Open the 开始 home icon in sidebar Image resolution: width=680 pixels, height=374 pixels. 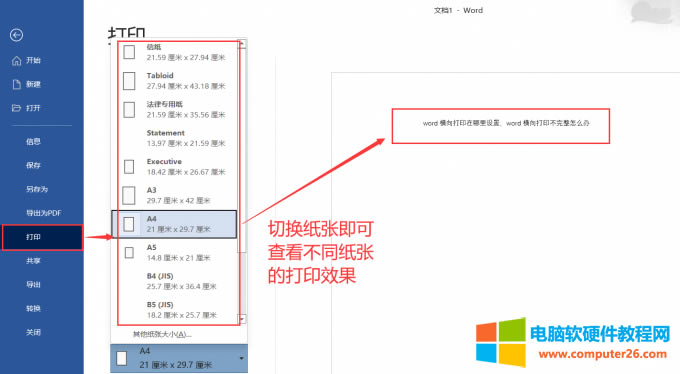coord(16,61)
